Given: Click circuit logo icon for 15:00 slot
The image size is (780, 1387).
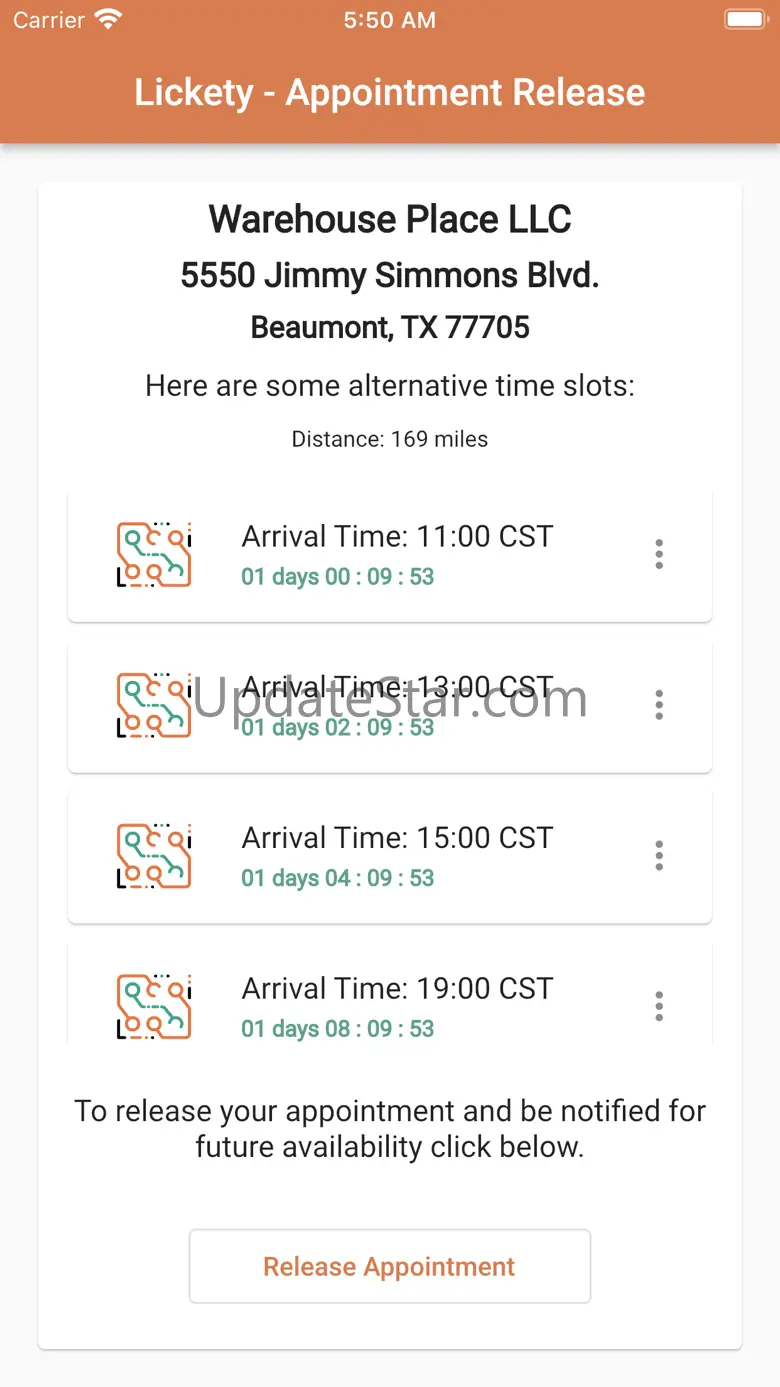Looking at the screenshot, I should click(154, 856).
